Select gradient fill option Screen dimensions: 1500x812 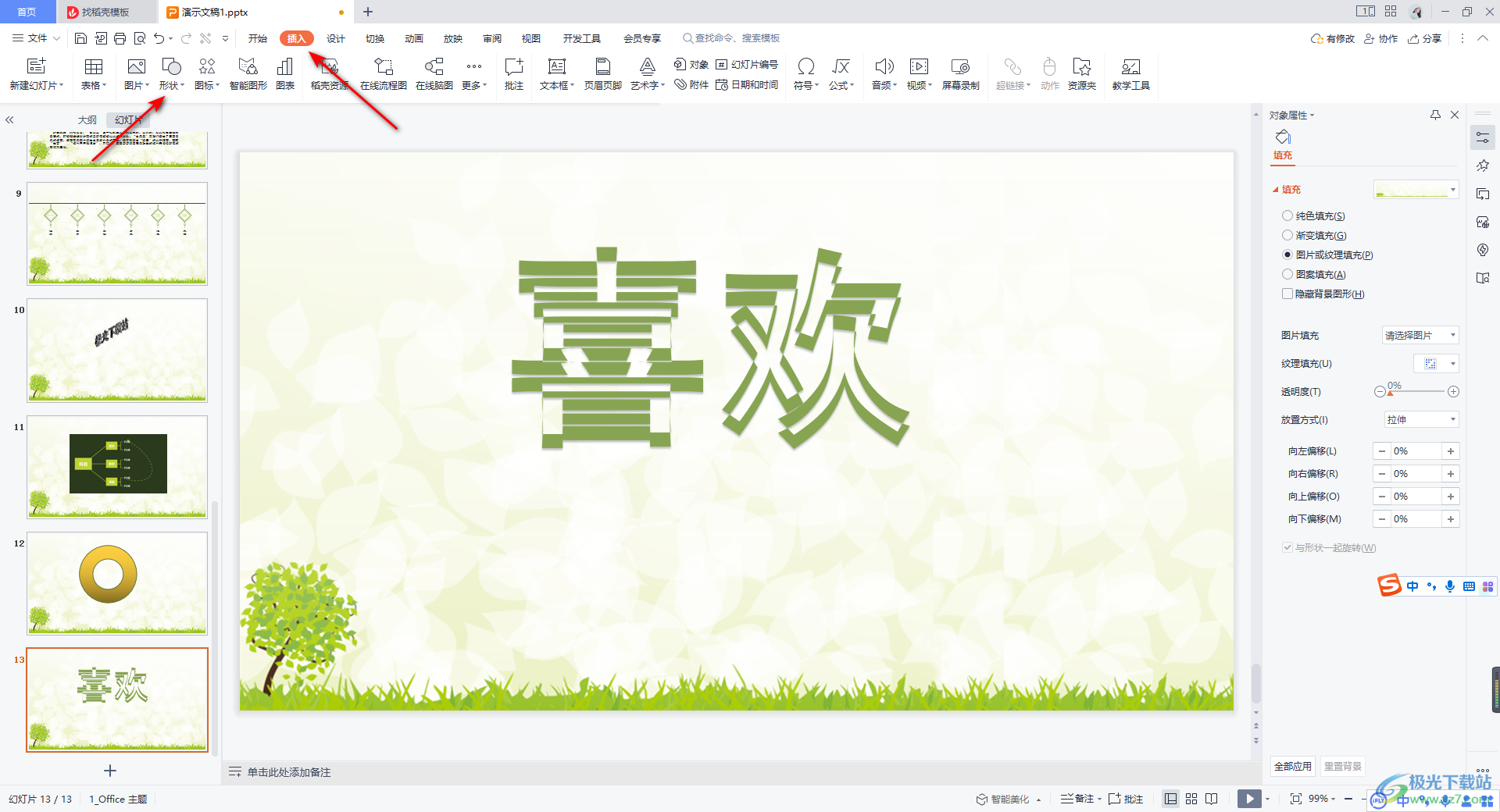point(1314,236)
